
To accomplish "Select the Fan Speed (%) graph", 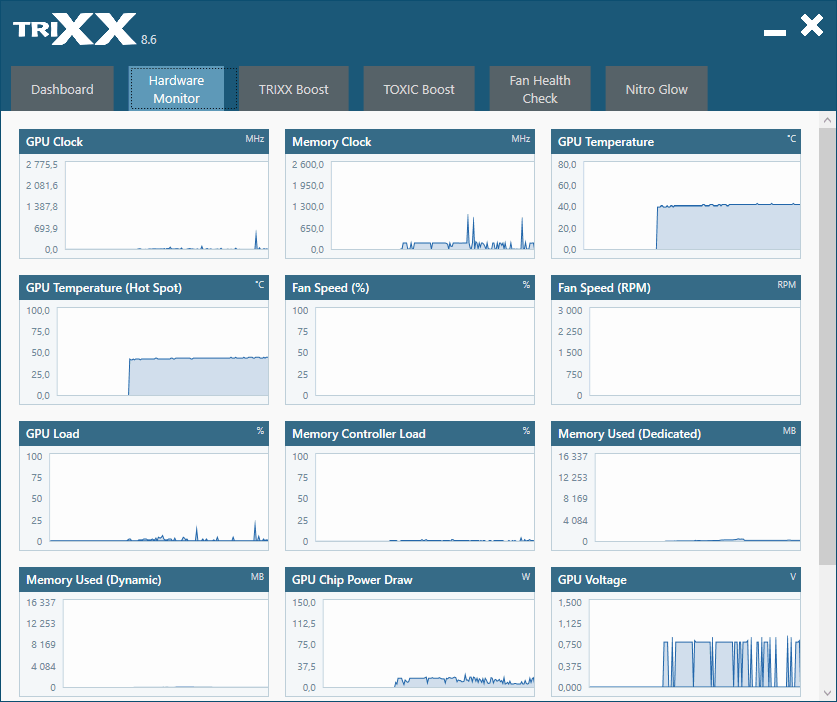I will 424,351.
